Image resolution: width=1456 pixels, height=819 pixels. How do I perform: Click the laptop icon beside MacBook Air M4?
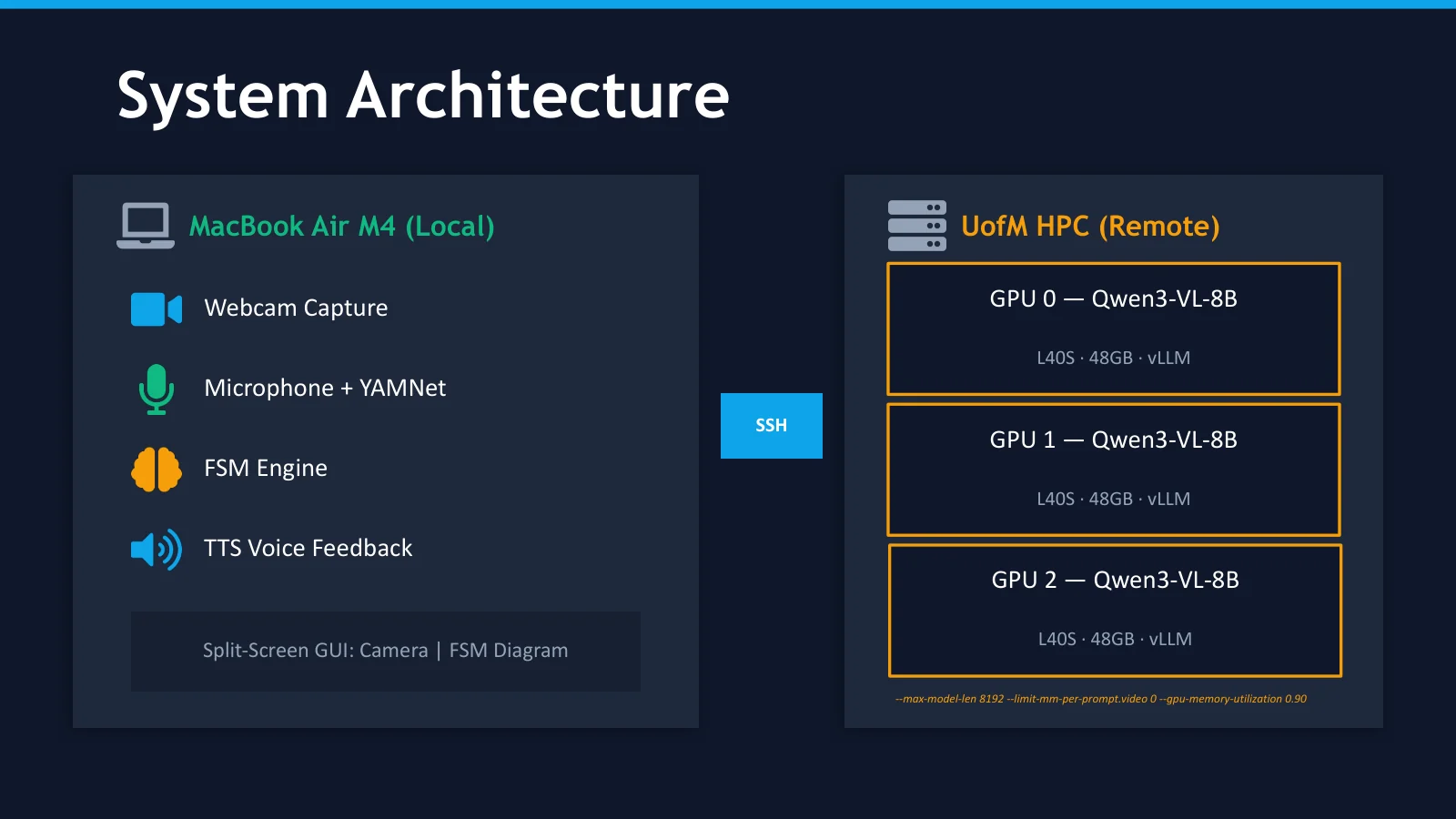[x=146, y=226]
